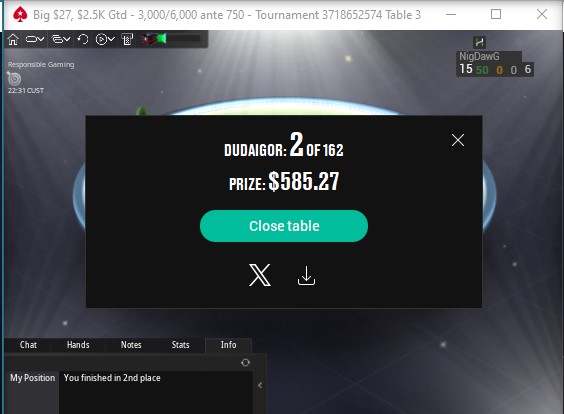Download the result image icon
This screenshot has height=414, width=564.
pyautogui.click(x=306, y=276)
